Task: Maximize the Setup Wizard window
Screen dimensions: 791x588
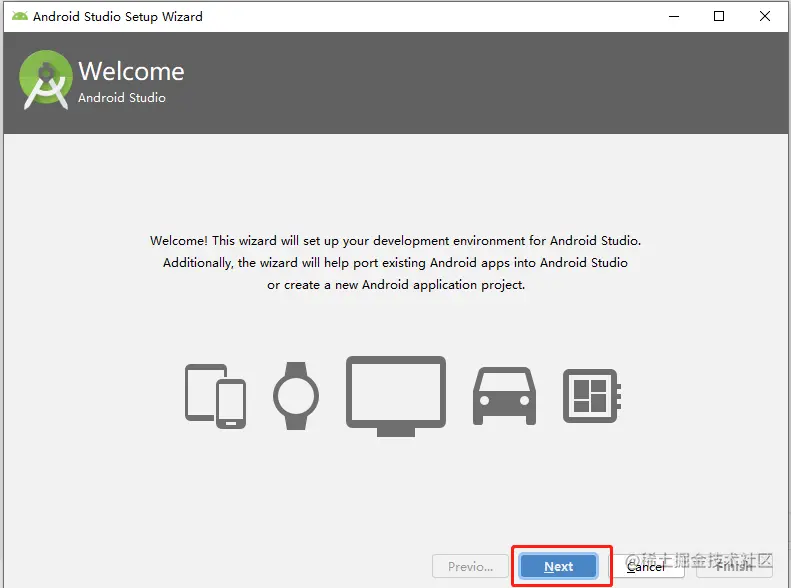Action: coord(719,16)
